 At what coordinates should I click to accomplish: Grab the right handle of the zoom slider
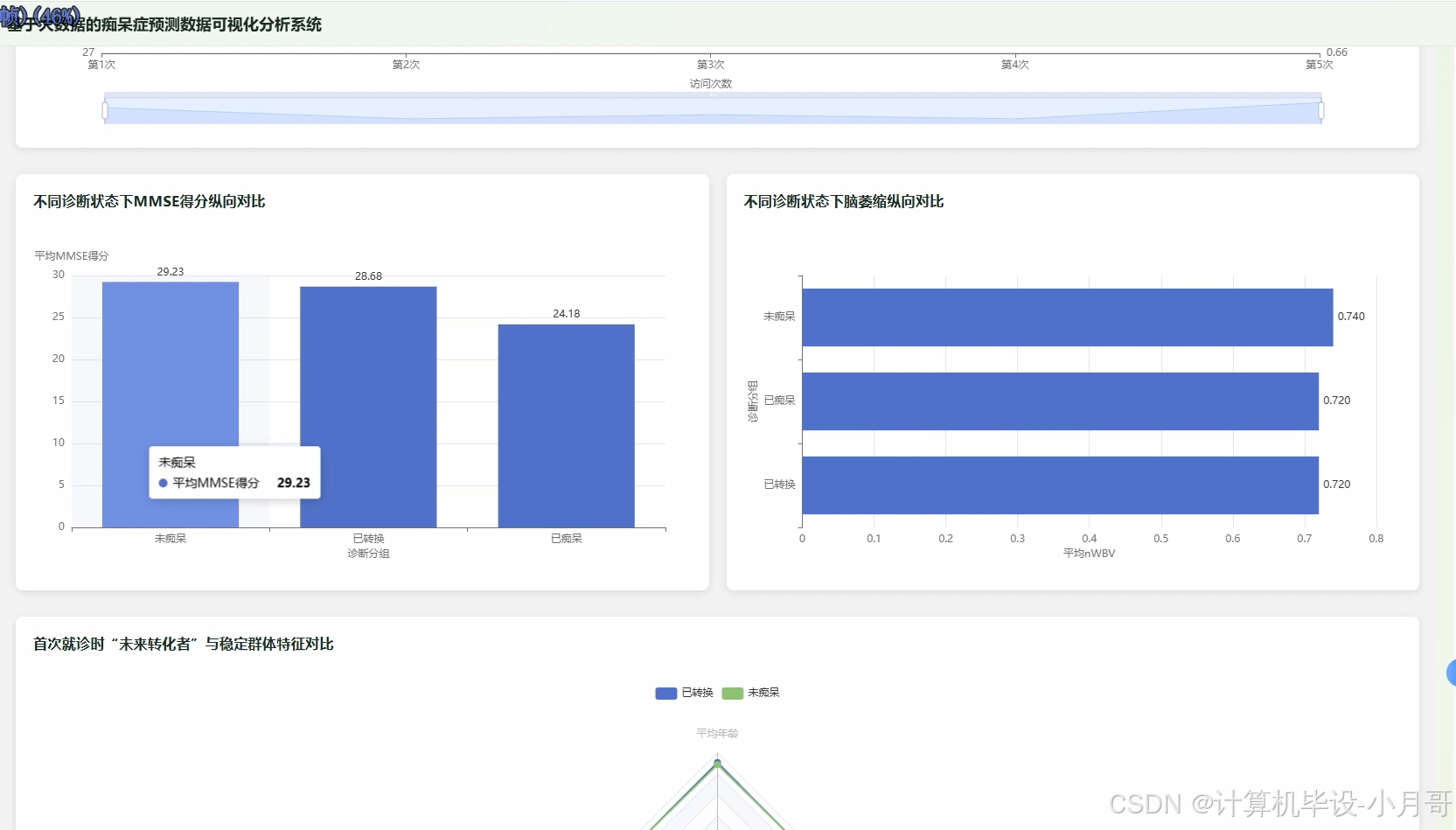[1320, 111]
